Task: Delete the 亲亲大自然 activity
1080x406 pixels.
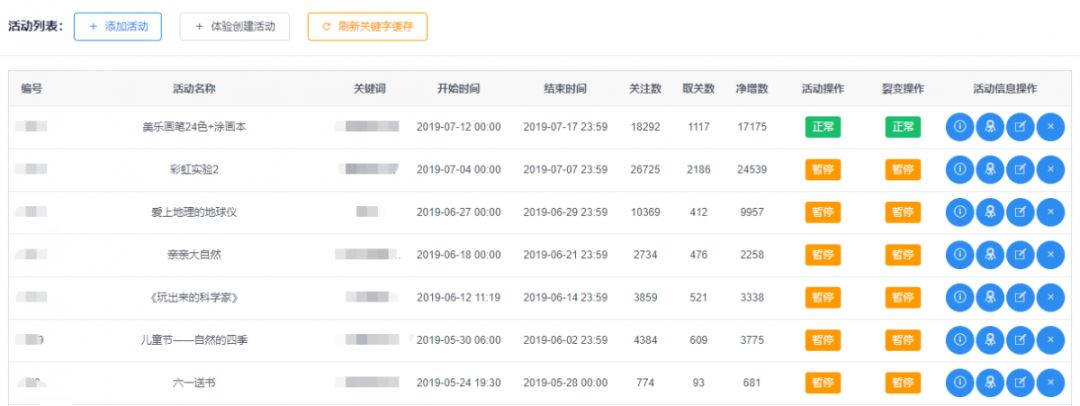Action: click(1050, 255)
